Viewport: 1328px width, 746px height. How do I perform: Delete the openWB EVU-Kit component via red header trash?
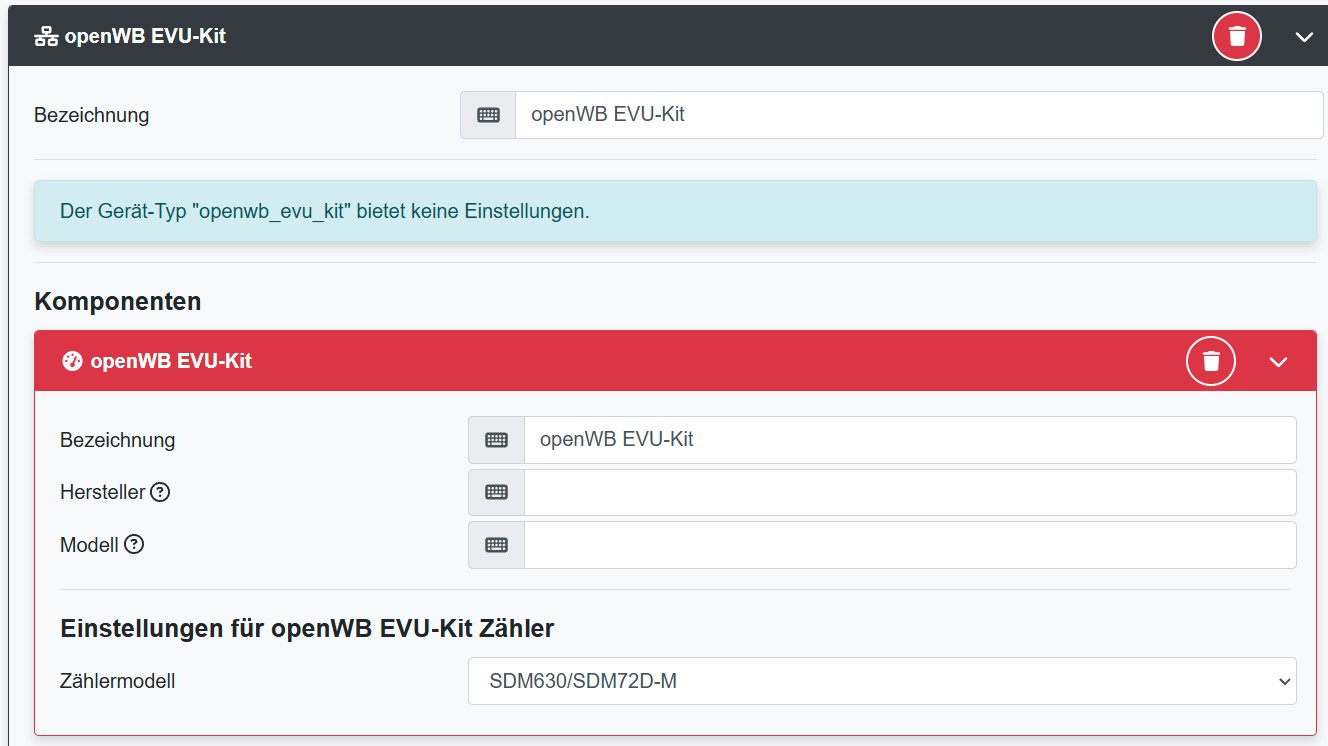(x=1211, y=361)
